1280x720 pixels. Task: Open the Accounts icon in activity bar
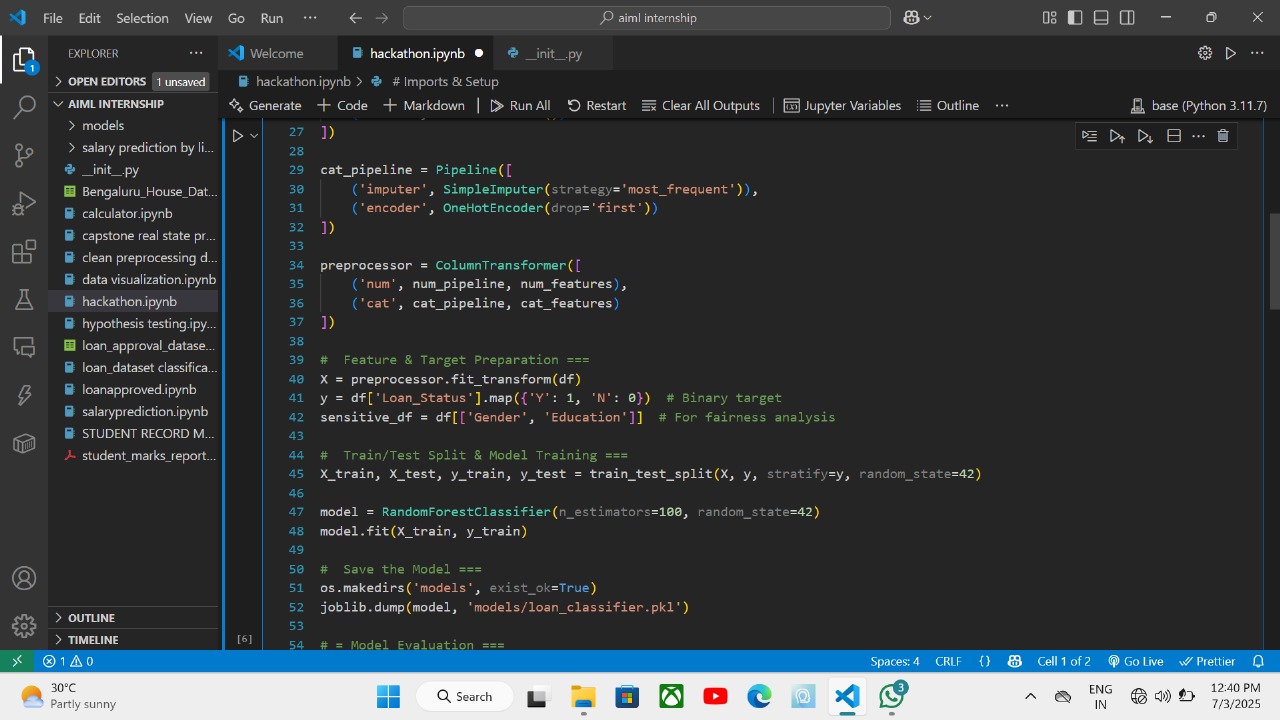[24, 578]
